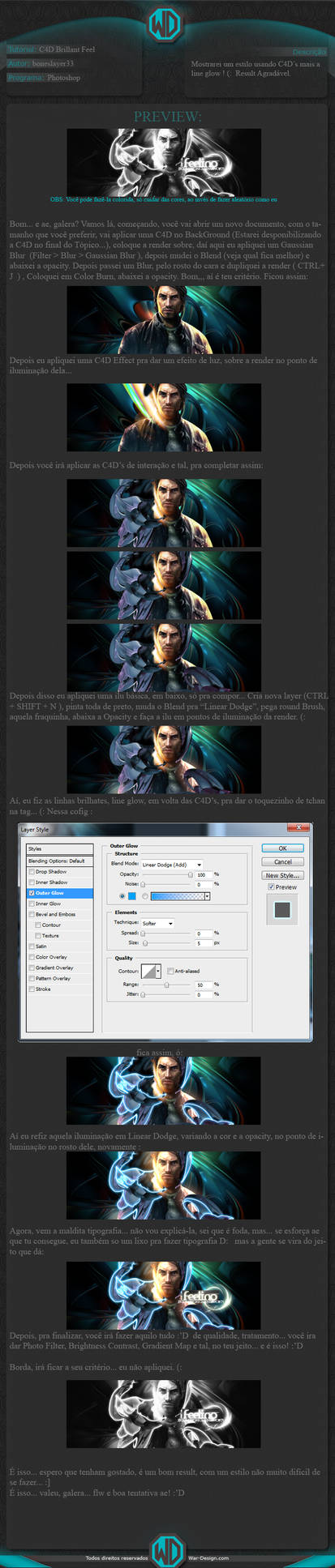
Task: Select the Texture sub-item row
Action: [60, 935]
